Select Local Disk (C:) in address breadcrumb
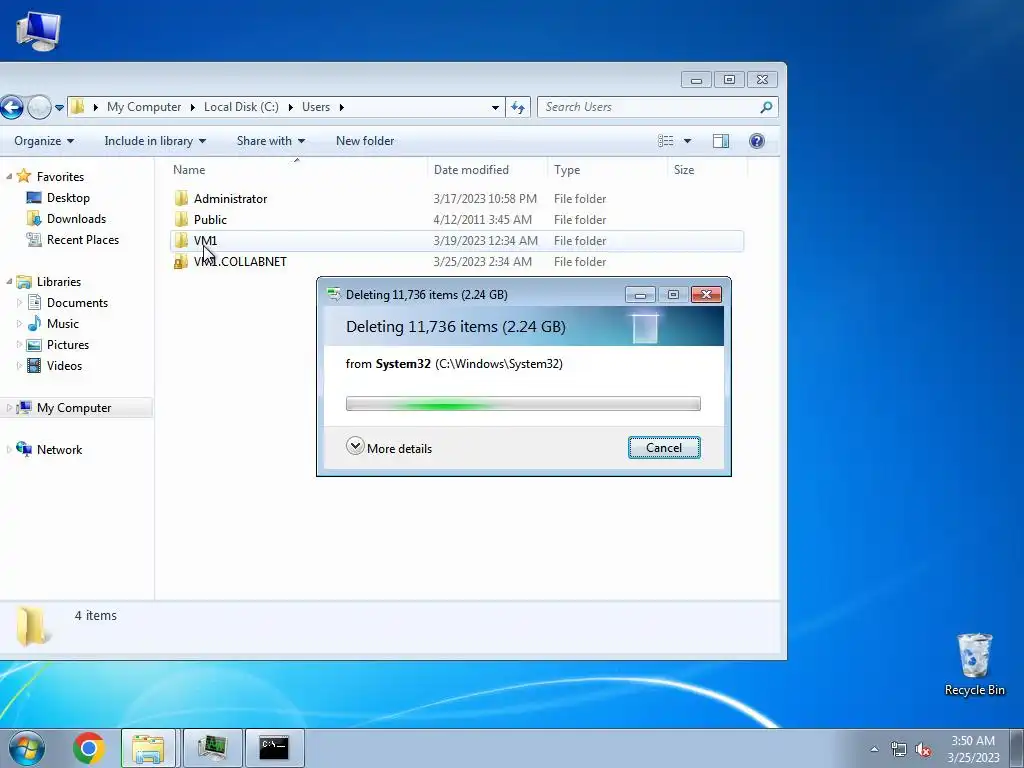This screenshot has height=768, width=1024. [241, 106]
